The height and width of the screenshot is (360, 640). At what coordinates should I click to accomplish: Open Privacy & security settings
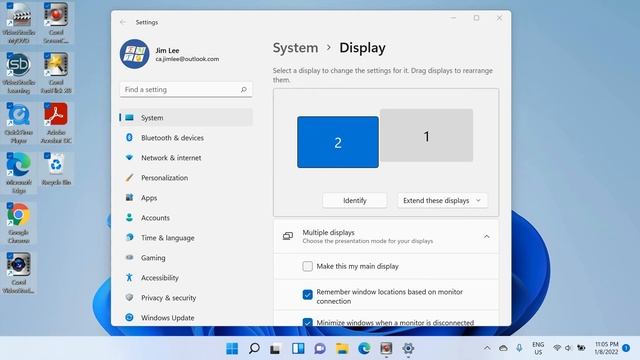pyautogui.click(x=186, y=298)
